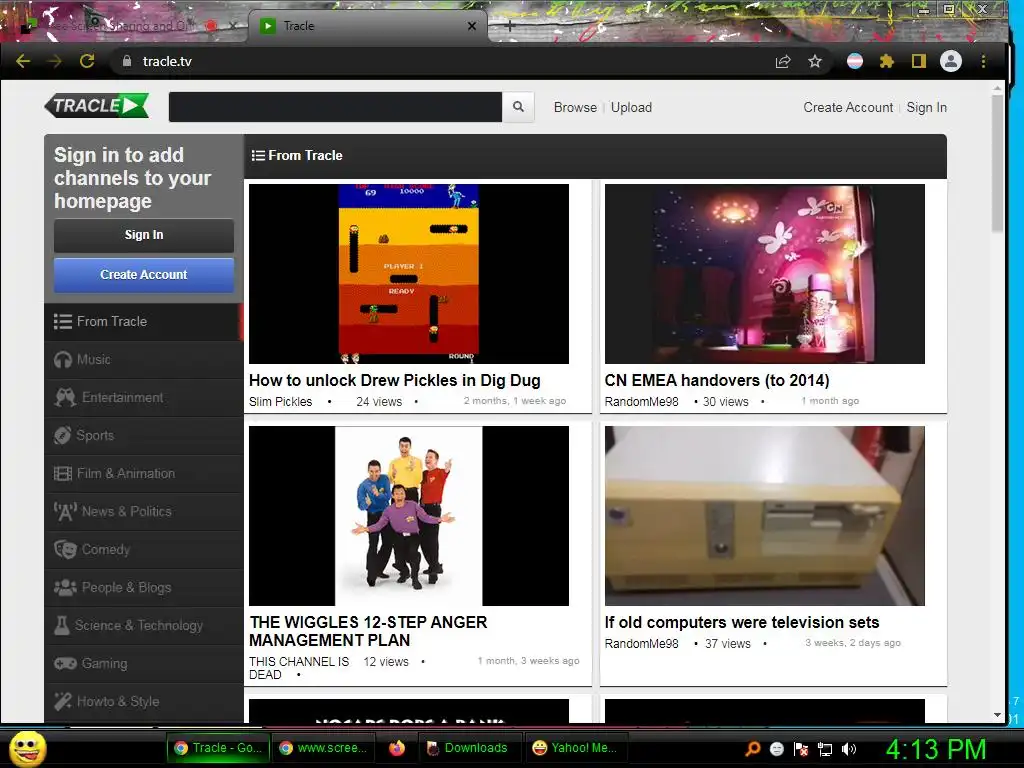Open 'If old computers were television sets' title
The width and height of the screenshot is (1024, 768).
click(x=741, y=622)
